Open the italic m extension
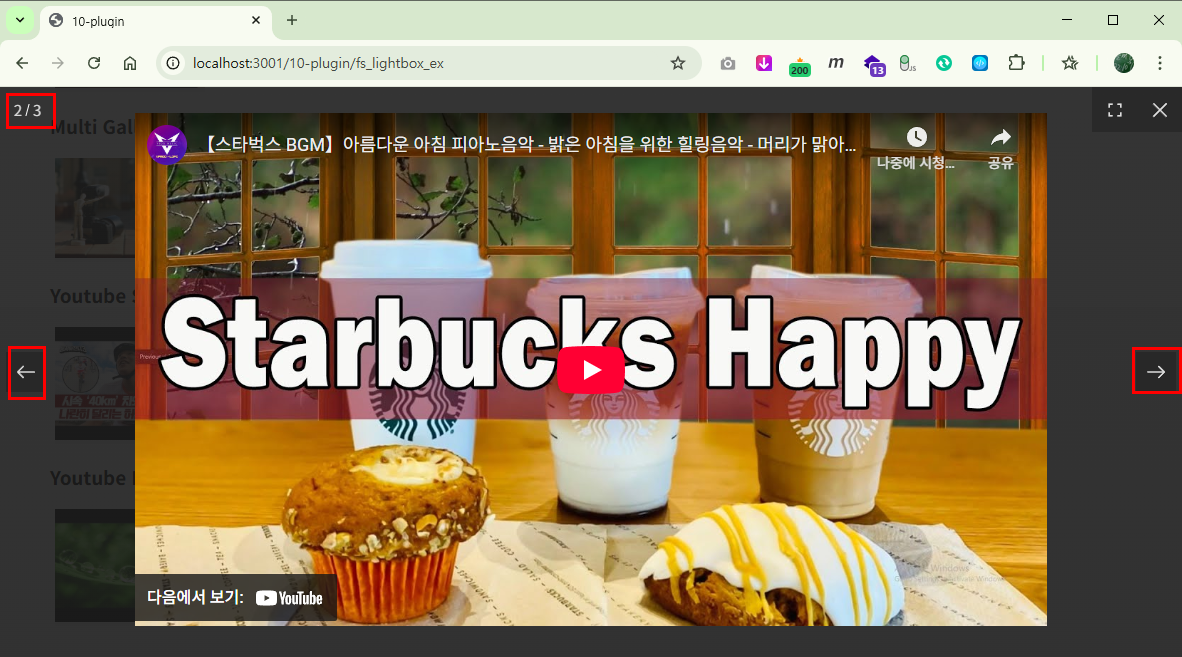 836,63
